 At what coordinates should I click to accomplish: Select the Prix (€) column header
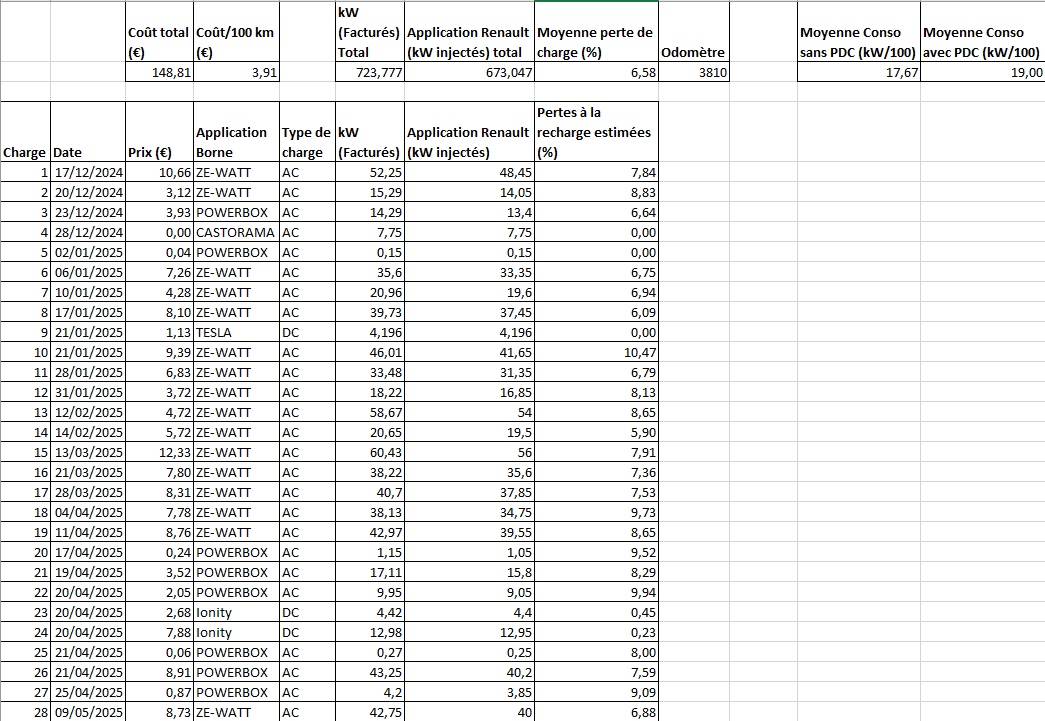pyautogui.click(x=159, y=132)
